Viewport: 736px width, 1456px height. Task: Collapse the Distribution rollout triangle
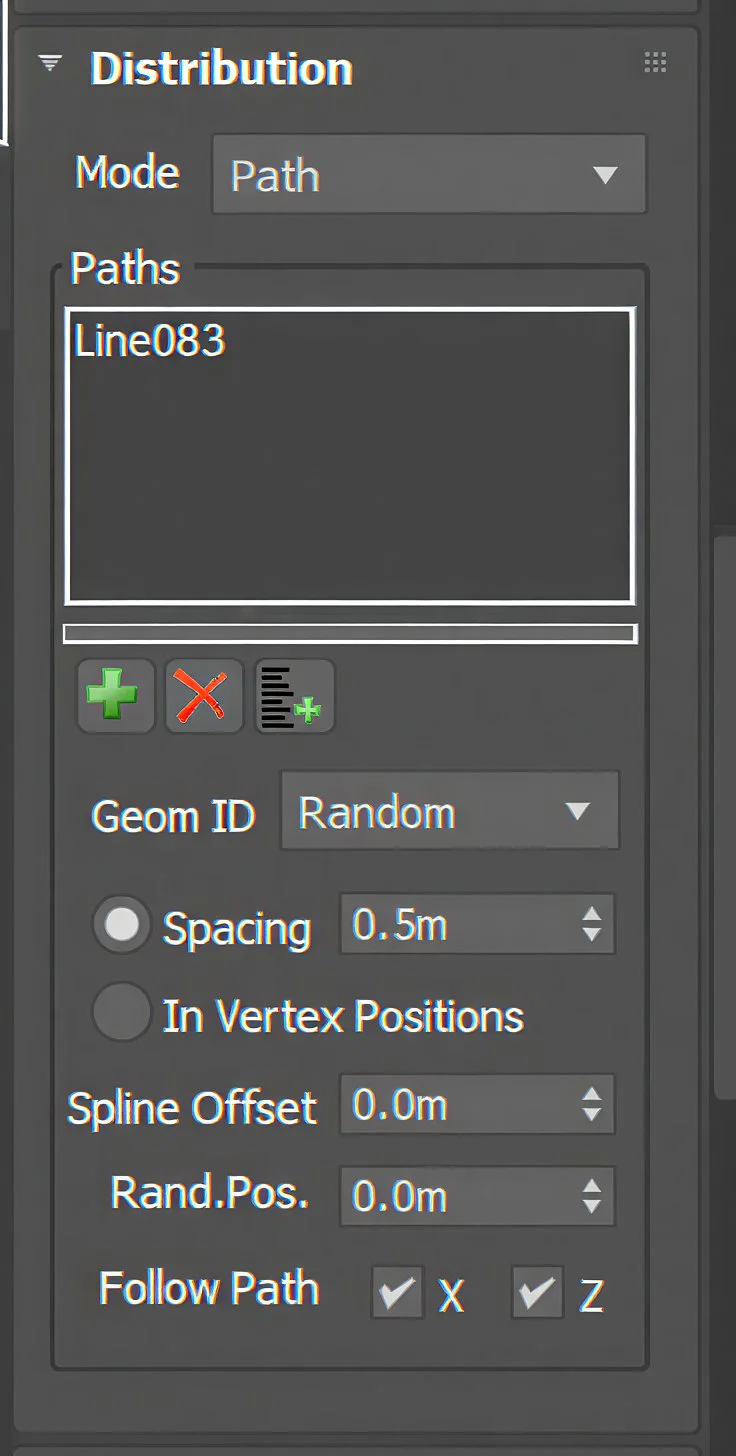point(49,64)
